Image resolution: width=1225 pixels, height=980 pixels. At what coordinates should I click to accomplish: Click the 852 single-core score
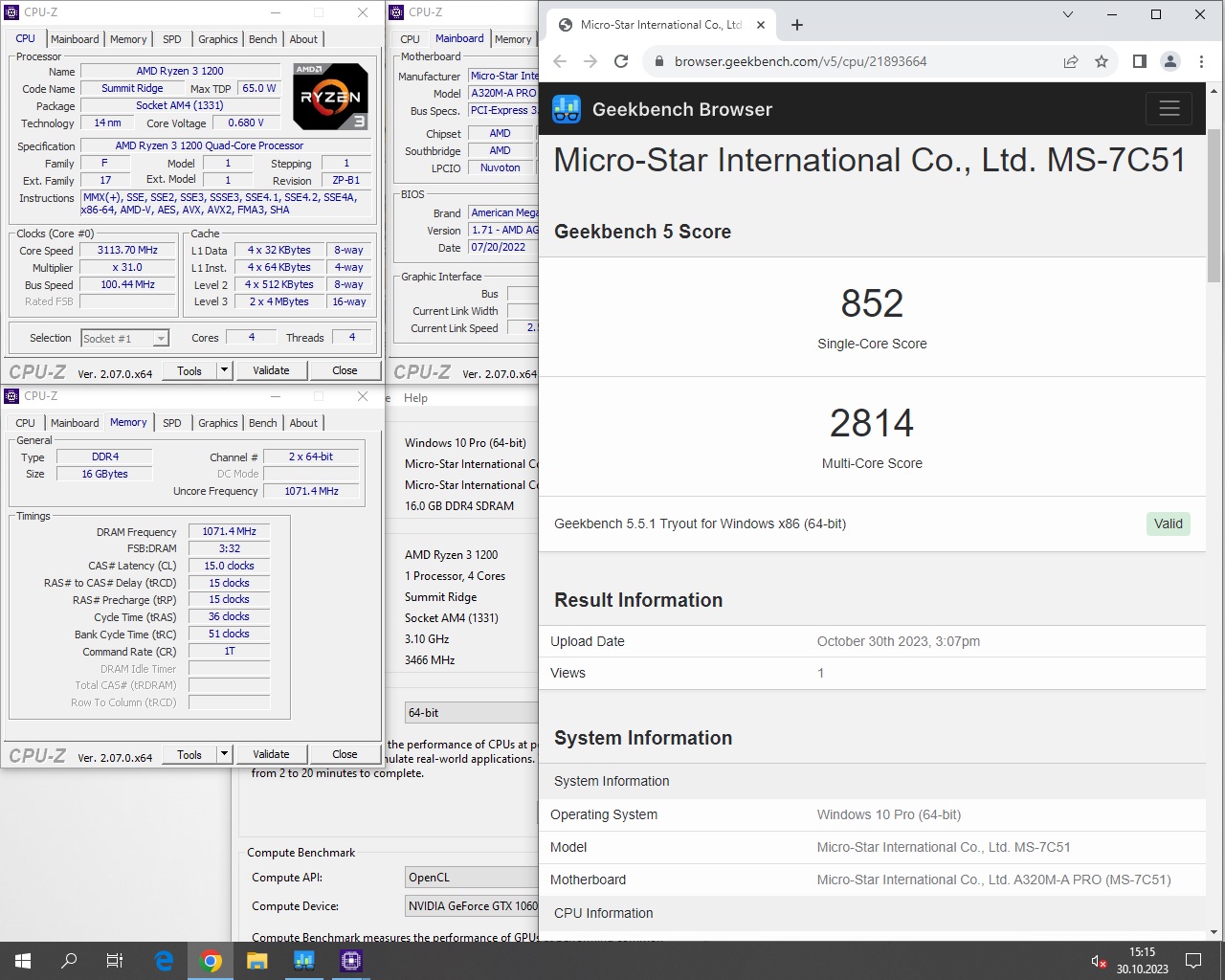pos(872,303)
